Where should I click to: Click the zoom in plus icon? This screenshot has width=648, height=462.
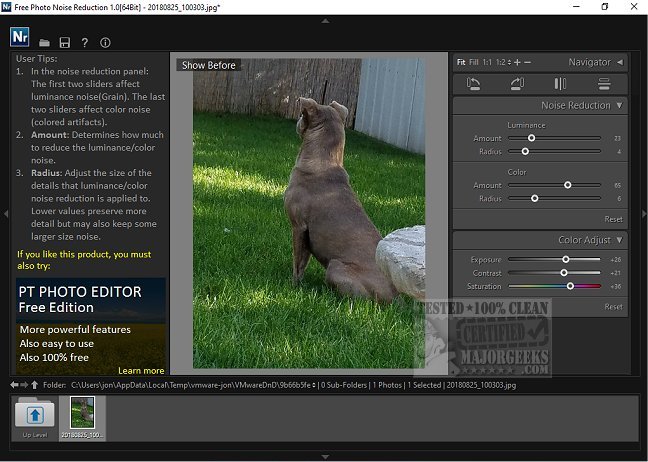pyautogui.click(x=517, y=62)
